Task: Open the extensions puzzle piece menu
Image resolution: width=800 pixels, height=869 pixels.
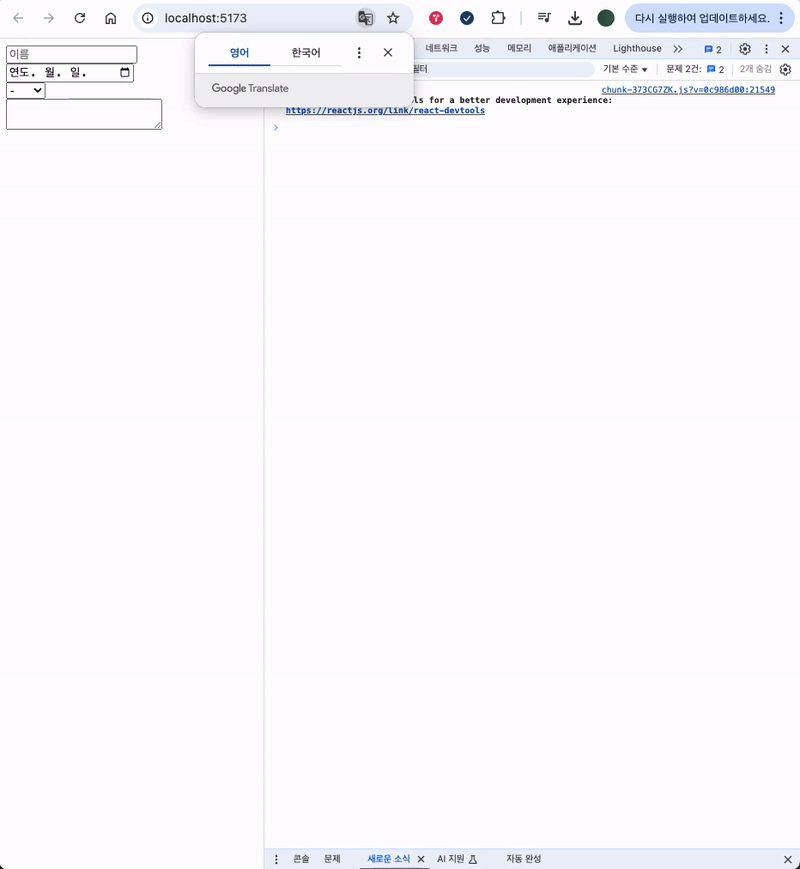Action: click(498, 18)
